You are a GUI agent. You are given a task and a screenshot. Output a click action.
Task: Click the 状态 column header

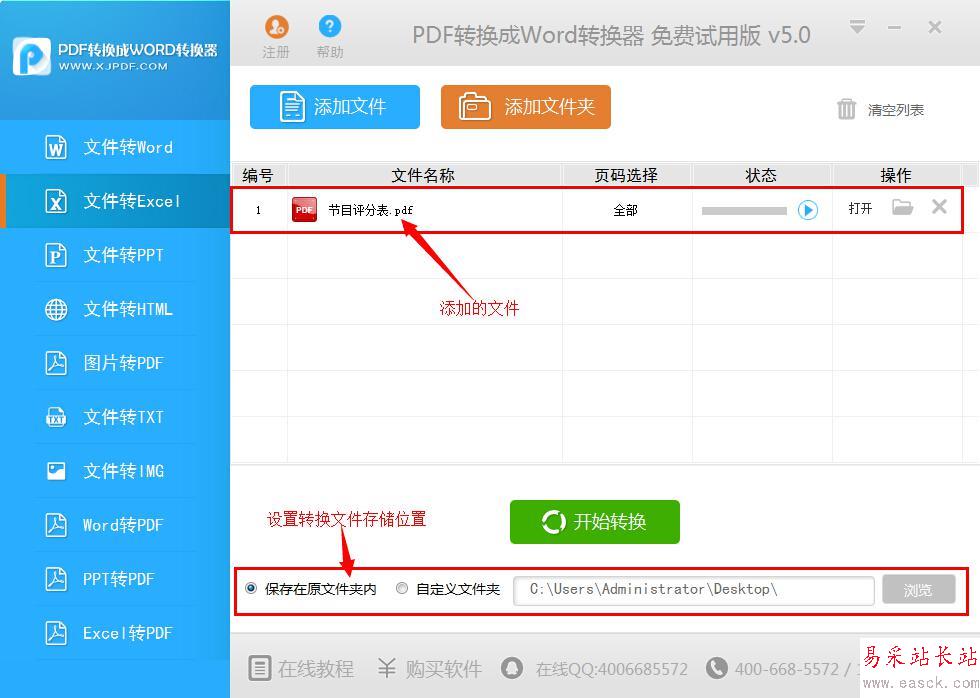(761, 175)
